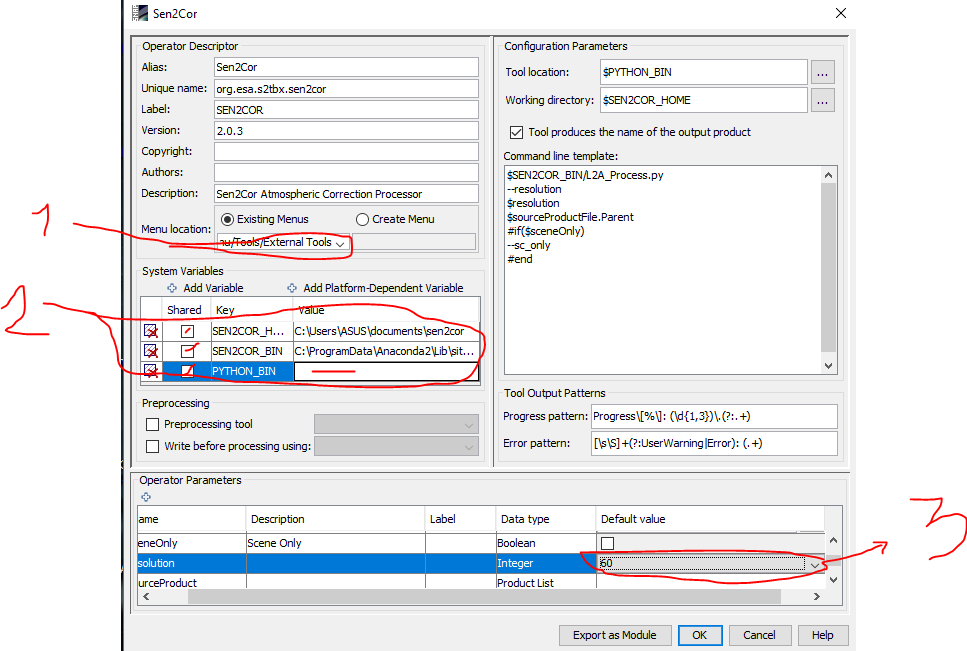The height and width of the screenshot is (651, 967).
Task: Toggle Shared checkbox for SEN2COR_HOME
Action: point(187,331)
